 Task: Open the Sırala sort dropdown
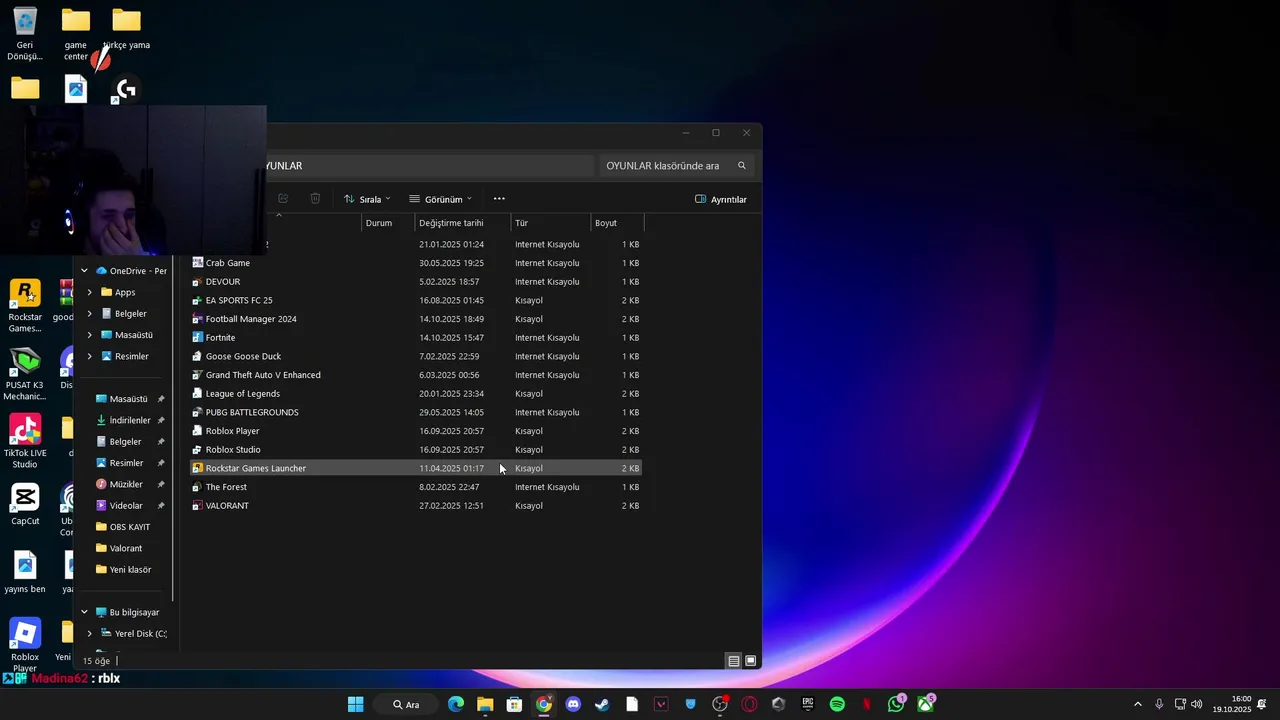click(367, 199)
